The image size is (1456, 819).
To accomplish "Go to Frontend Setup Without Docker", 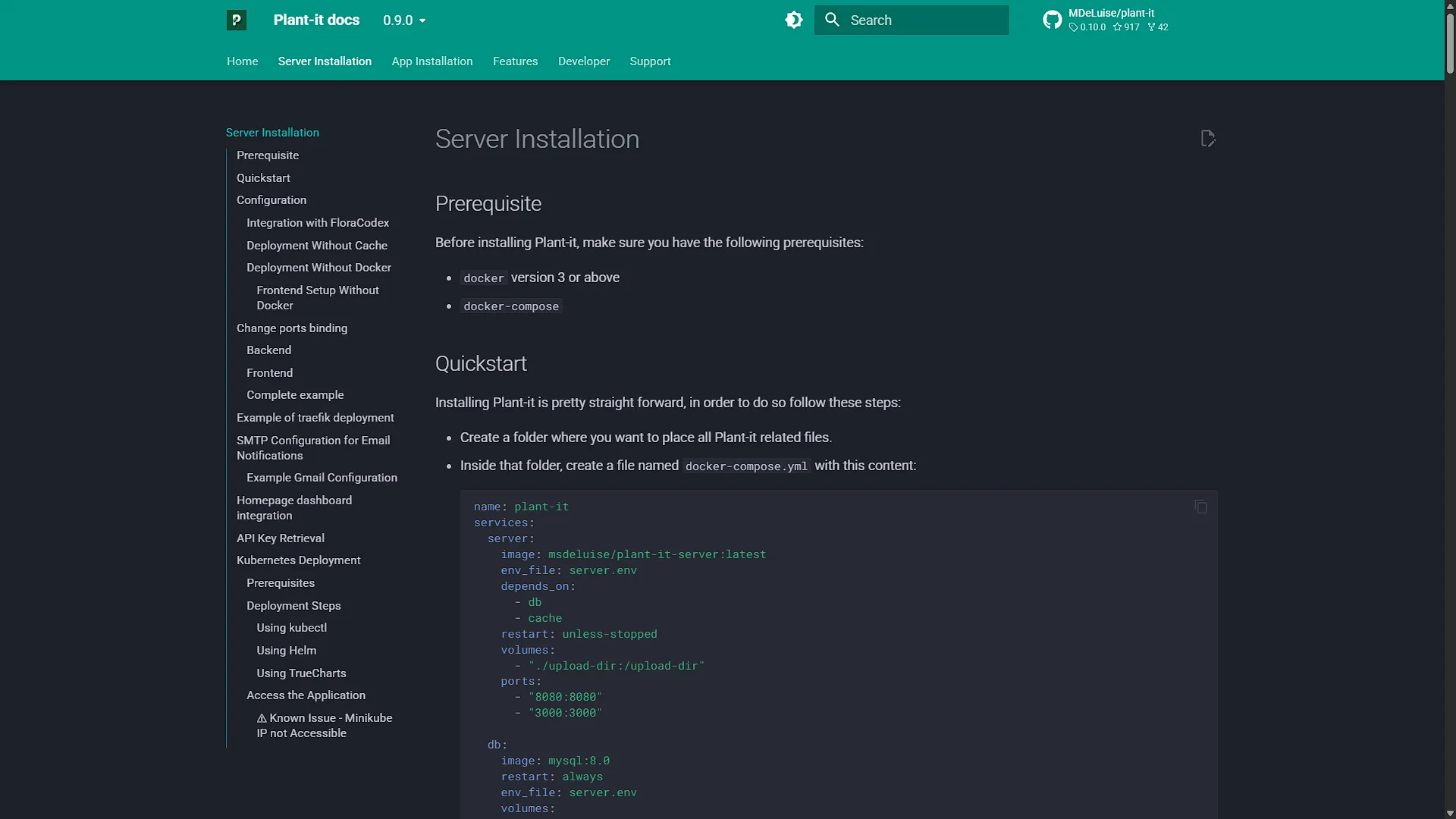I will [318, 298].
